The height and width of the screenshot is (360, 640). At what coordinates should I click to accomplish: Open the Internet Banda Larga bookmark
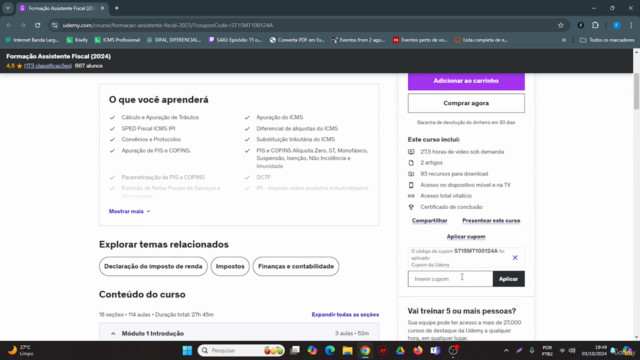(x=32, y=40)
